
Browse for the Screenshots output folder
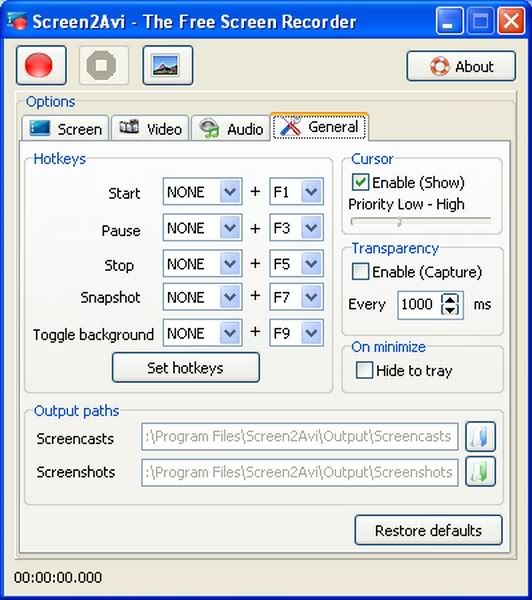480,472
